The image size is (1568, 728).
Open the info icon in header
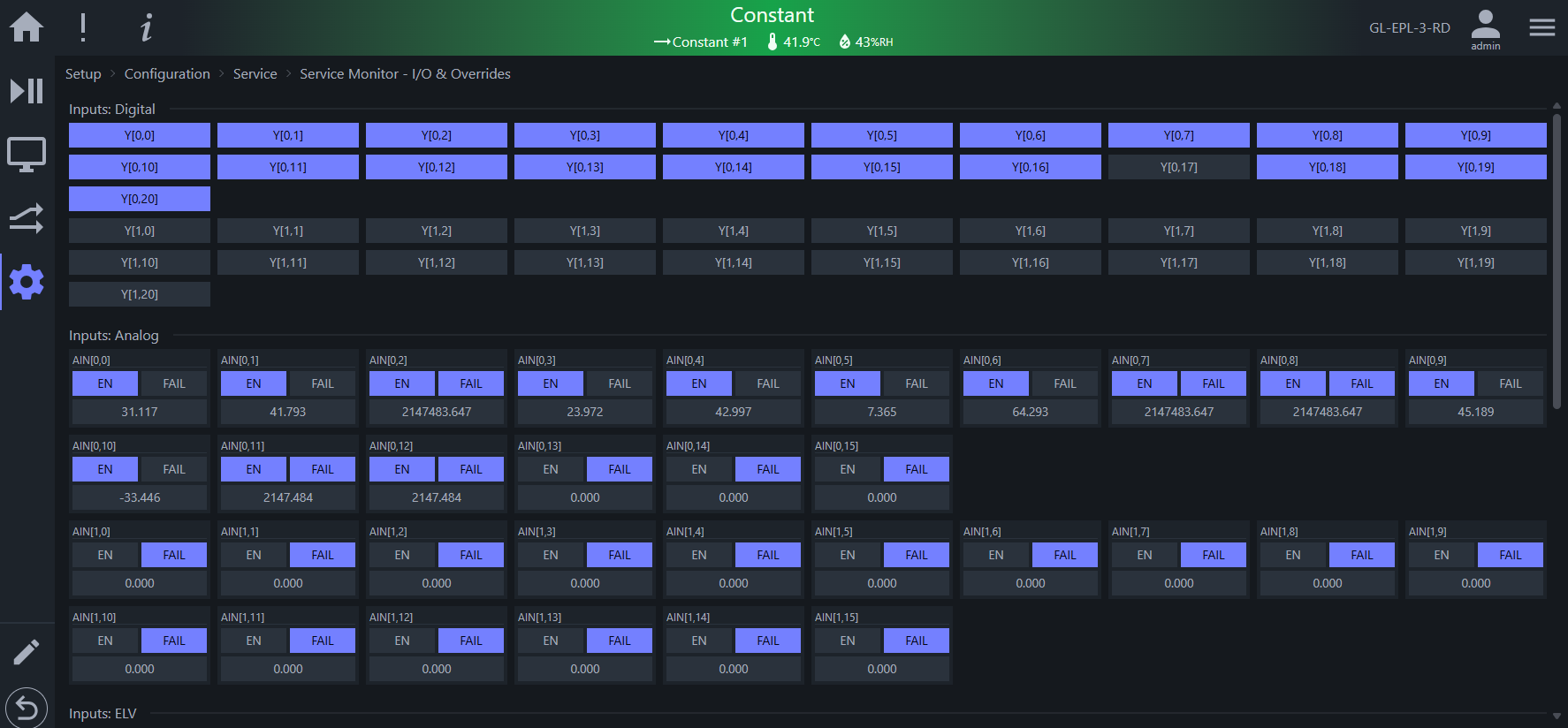[x=147, y=27]
